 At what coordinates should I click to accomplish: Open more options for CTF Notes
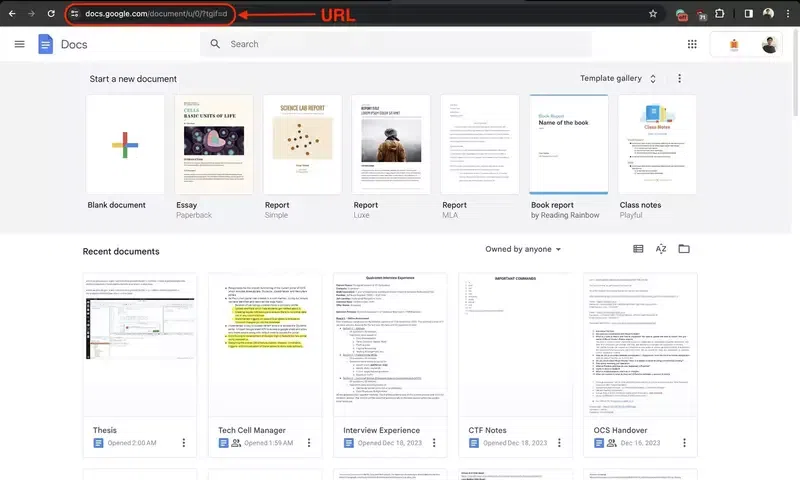pos(559,443)
